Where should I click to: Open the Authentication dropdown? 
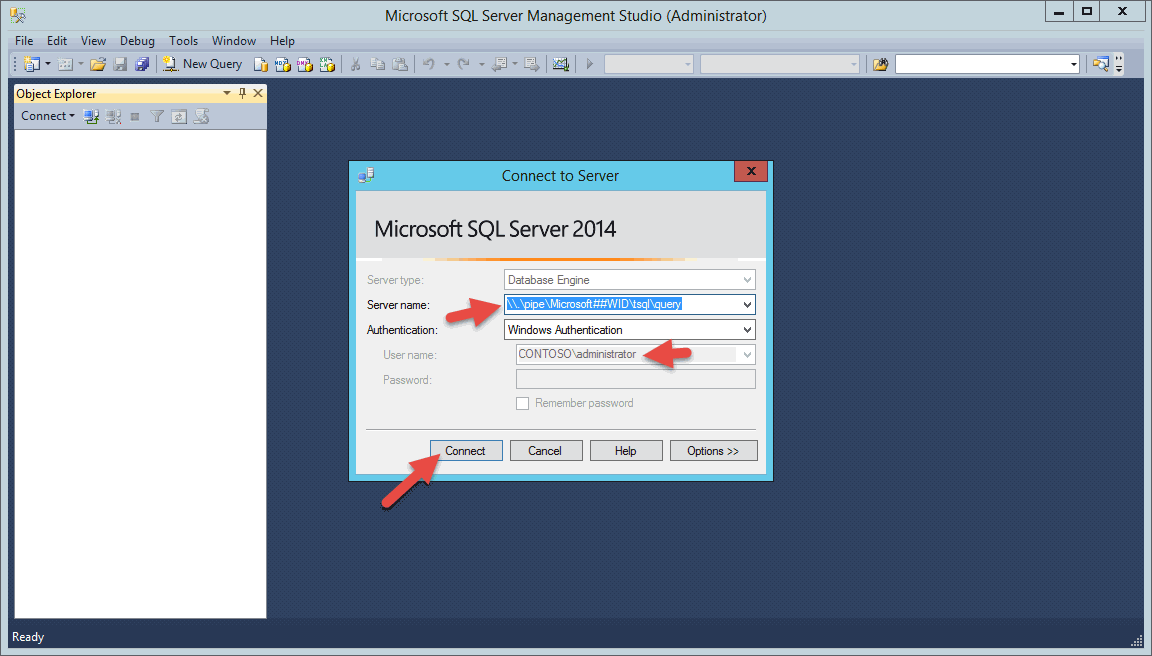pyautogui.click(x=630, y=330)
